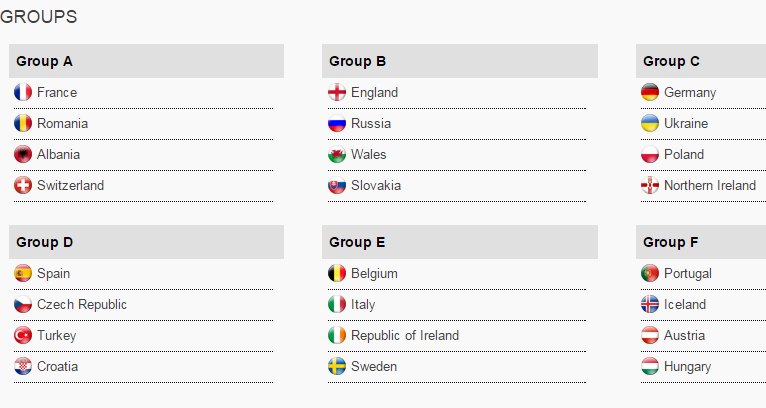Click the Romania flag icon

pyautogui.click(x=23, y=123)
